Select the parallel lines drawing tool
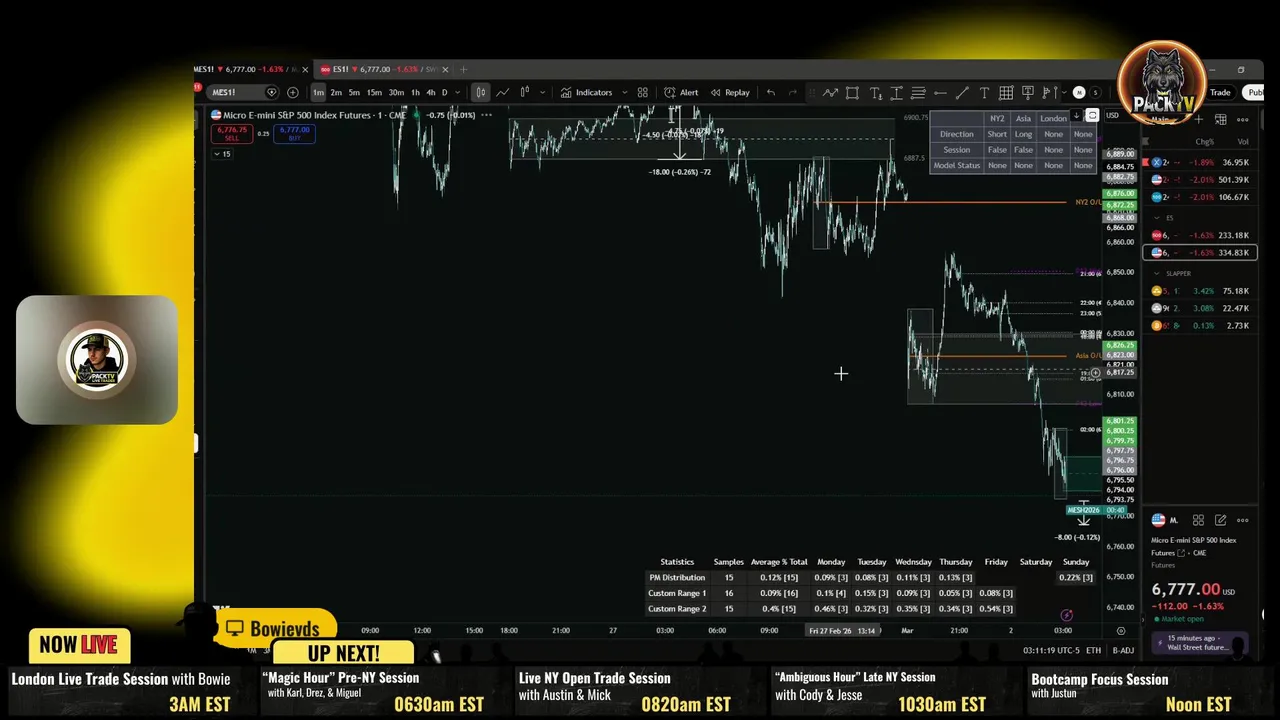 918,92
